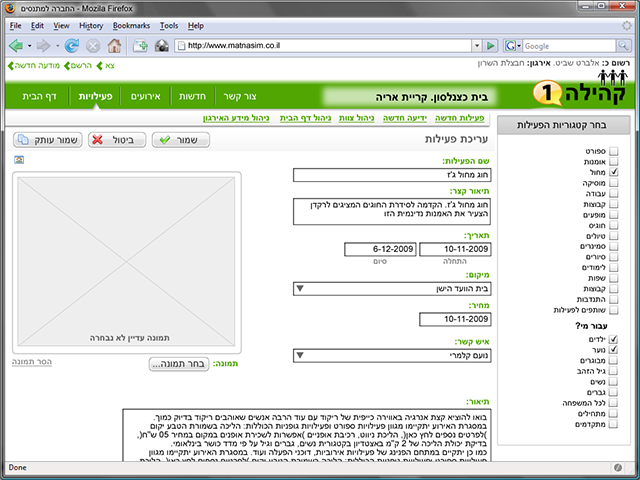This screenshot has height=480, width=640.
Task: Click the long תיאור description text area
Action: coord(307,435)
